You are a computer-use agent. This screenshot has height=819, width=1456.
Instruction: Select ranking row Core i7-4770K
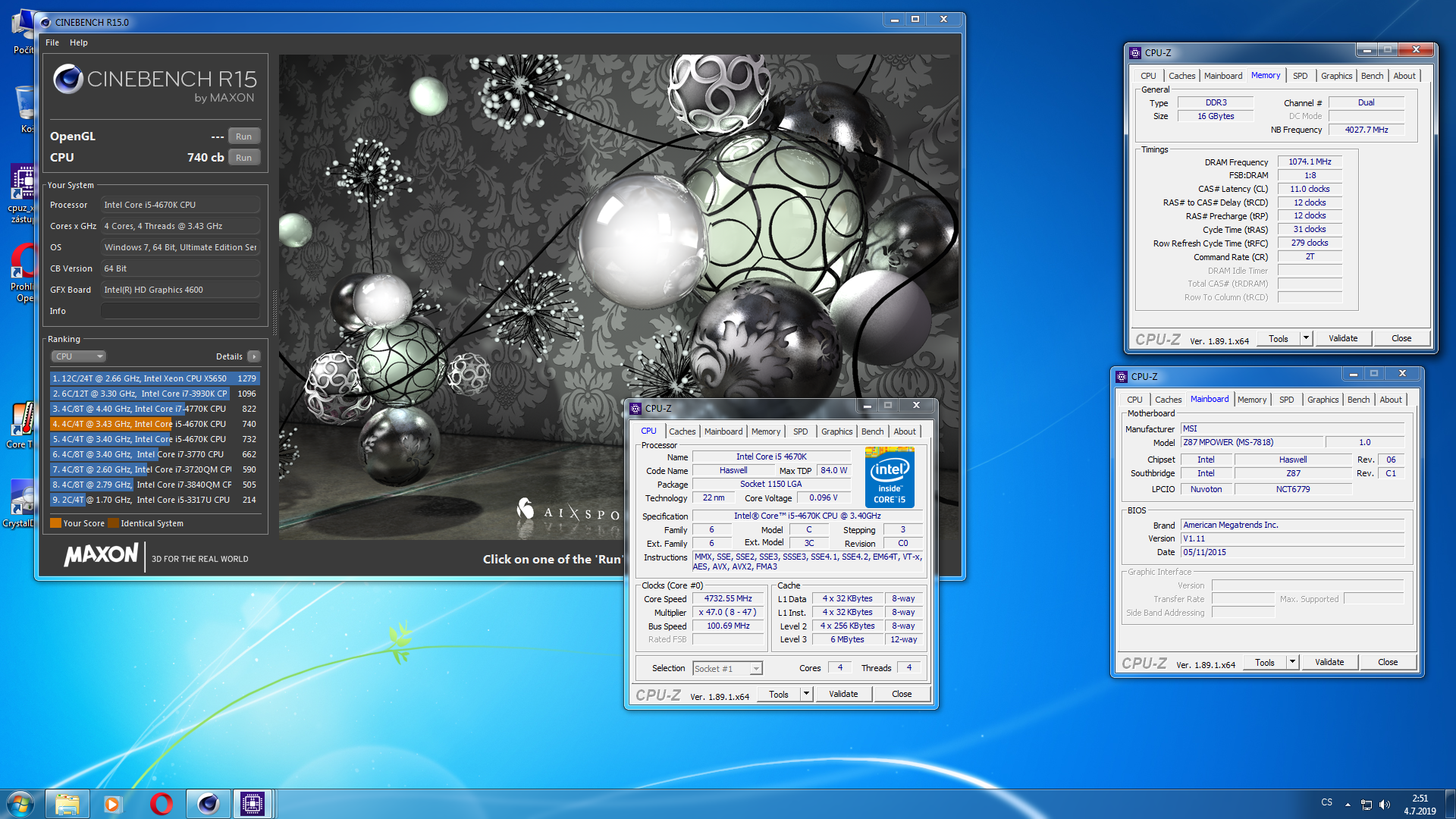point(155,409)
